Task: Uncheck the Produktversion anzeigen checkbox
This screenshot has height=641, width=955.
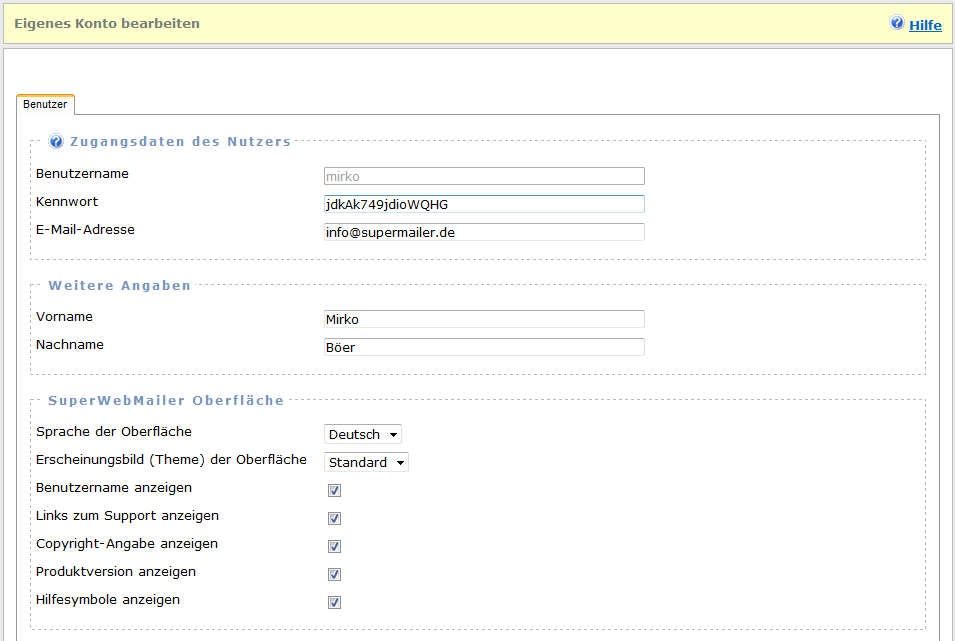Action: coord(335,574)
